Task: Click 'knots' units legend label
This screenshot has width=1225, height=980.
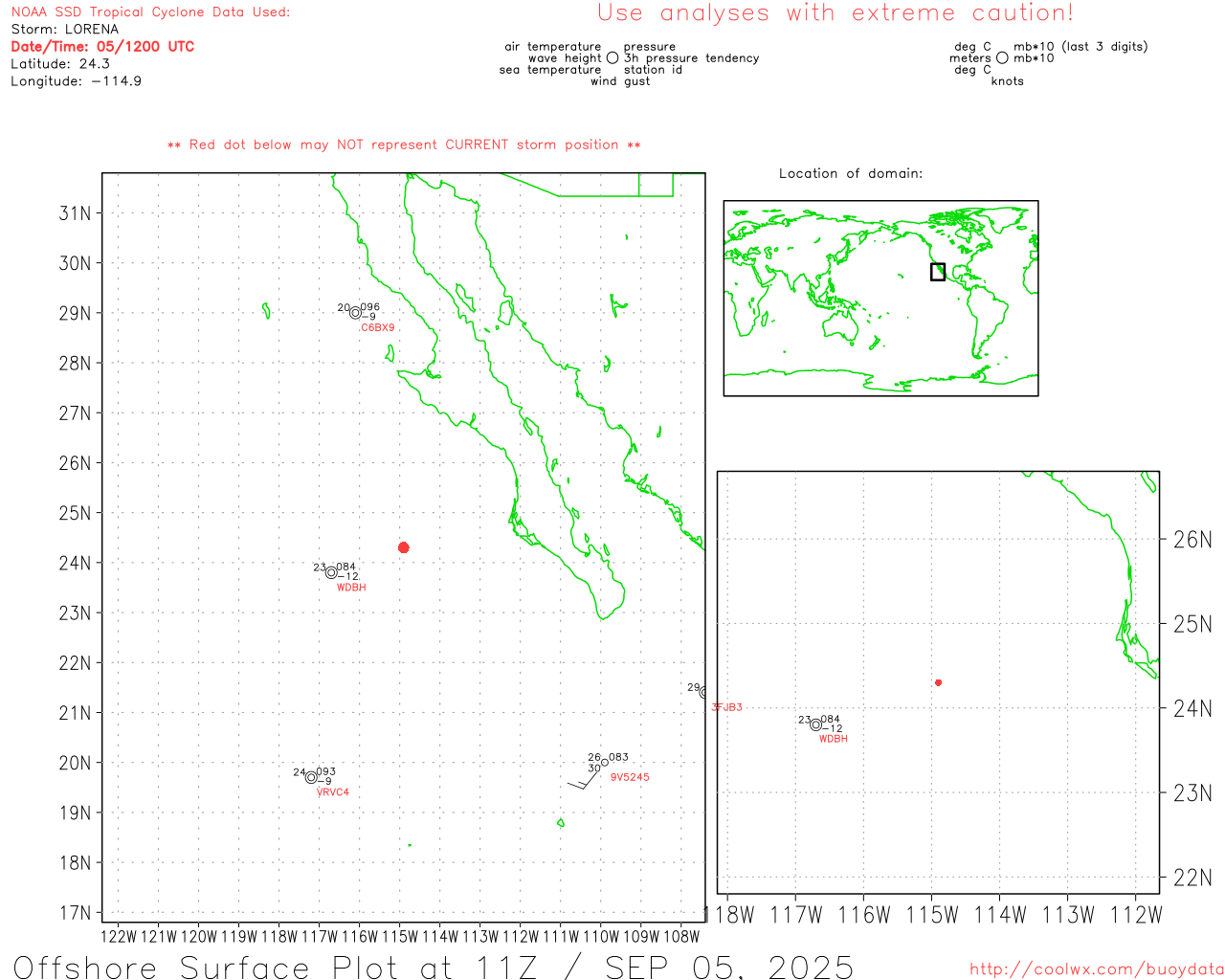Action: [x=1008, y=81]
